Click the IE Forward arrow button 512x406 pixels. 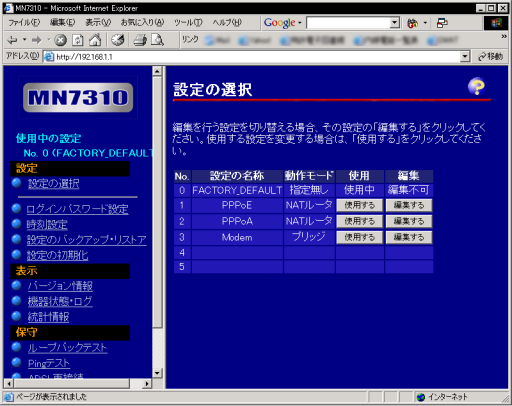(x=36, y=40)
